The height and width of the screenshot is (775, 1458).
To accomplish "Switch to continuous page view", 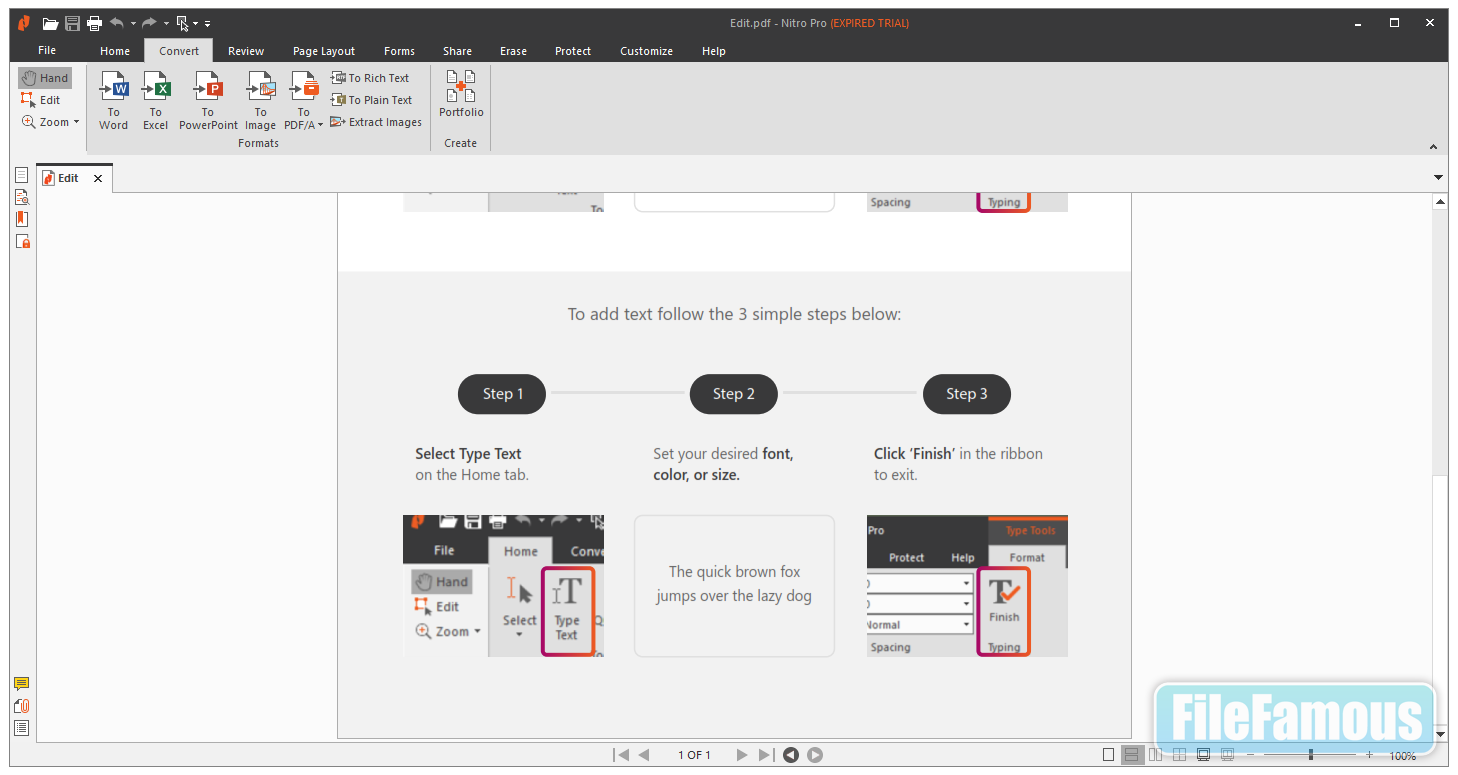I will (x=1132, y=755).
